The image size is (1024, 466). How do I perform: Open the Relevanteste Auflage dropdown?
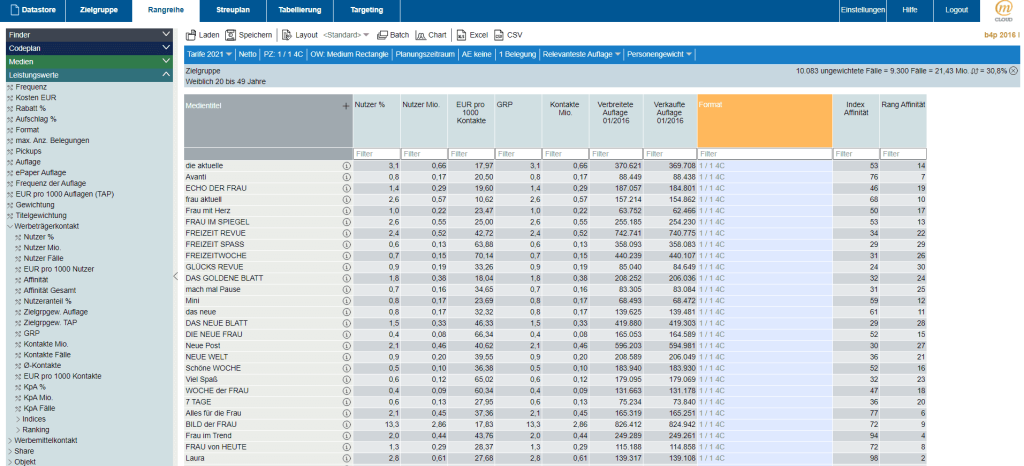pyautogui.click(x=581, y=53)
